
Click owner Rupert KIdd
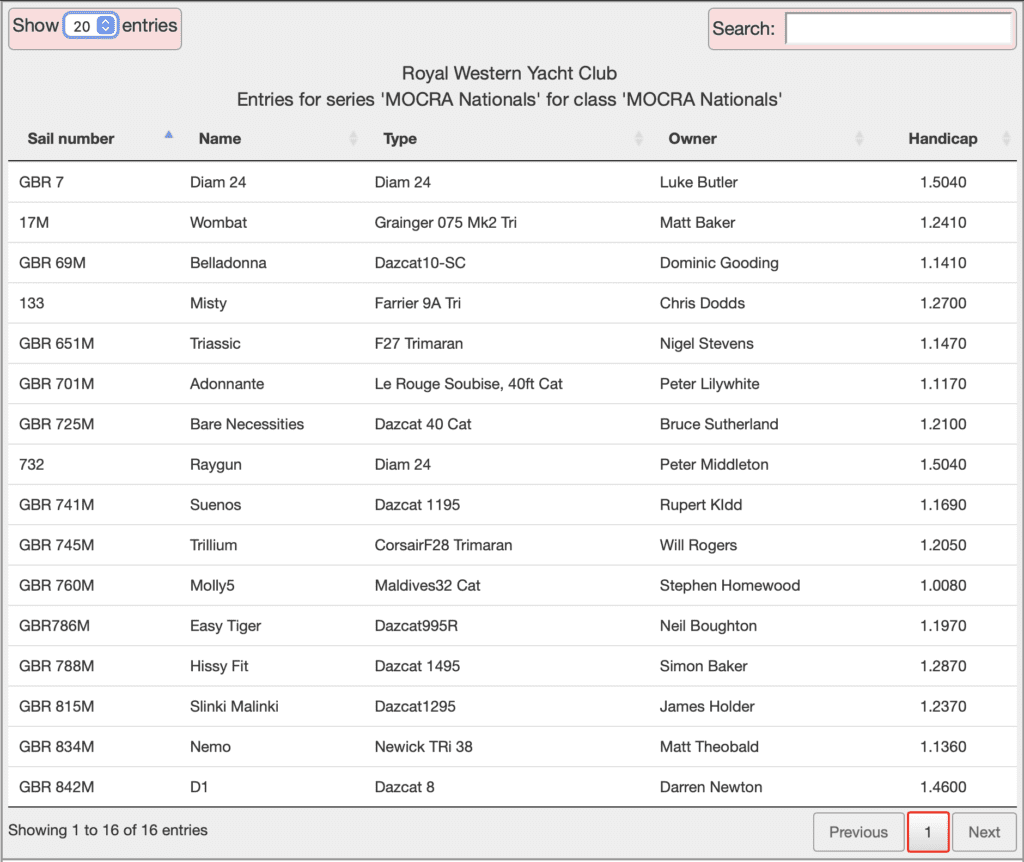tap(701, 505)
